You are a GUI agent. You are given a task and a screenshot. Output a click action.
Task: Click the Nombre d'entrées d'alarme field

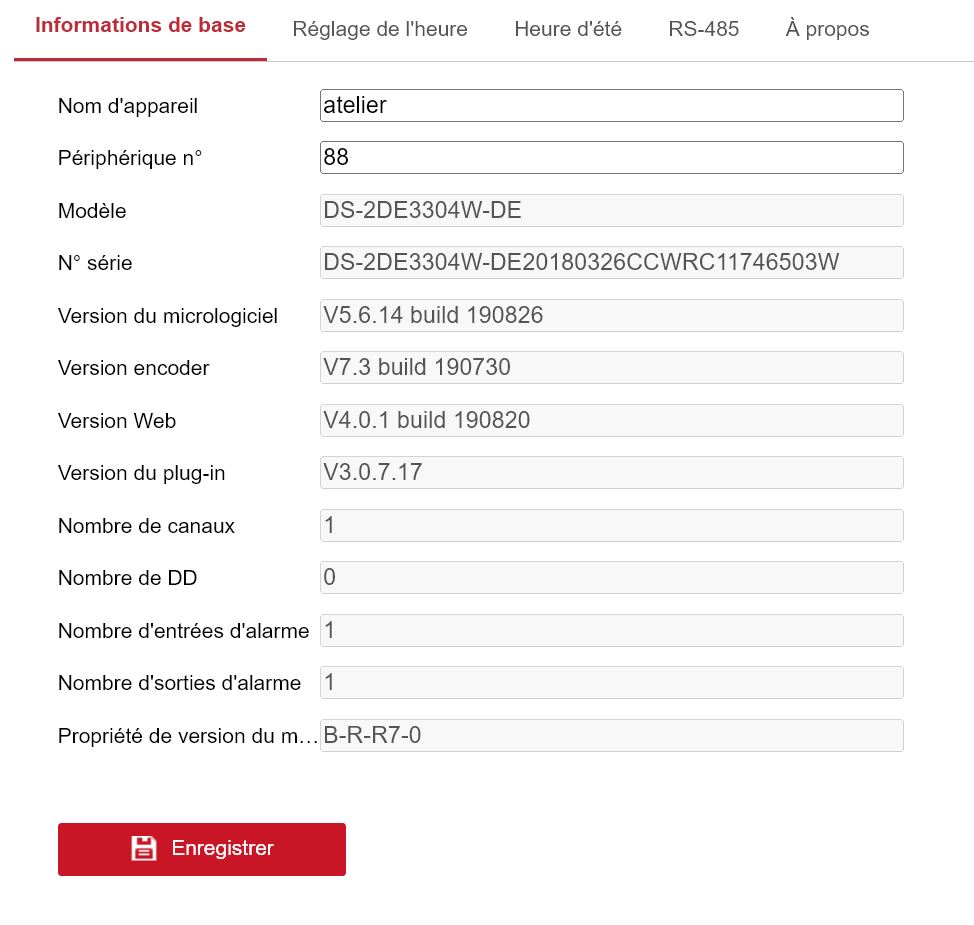point(611,631)
